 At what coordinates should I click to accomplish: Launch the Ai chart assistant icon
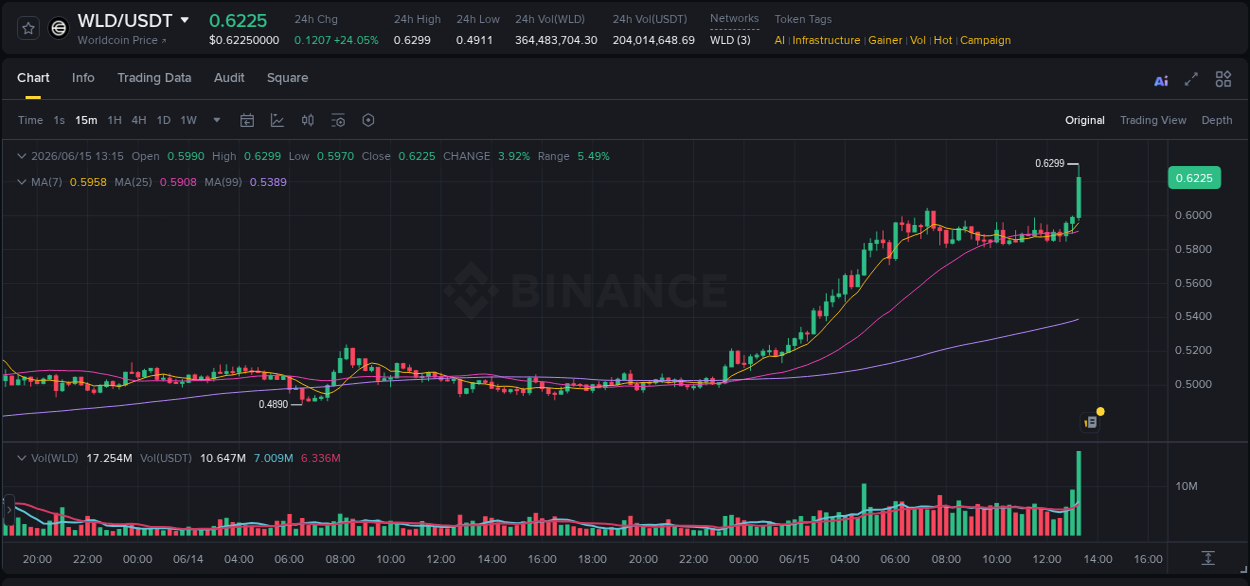point(1161,80)
